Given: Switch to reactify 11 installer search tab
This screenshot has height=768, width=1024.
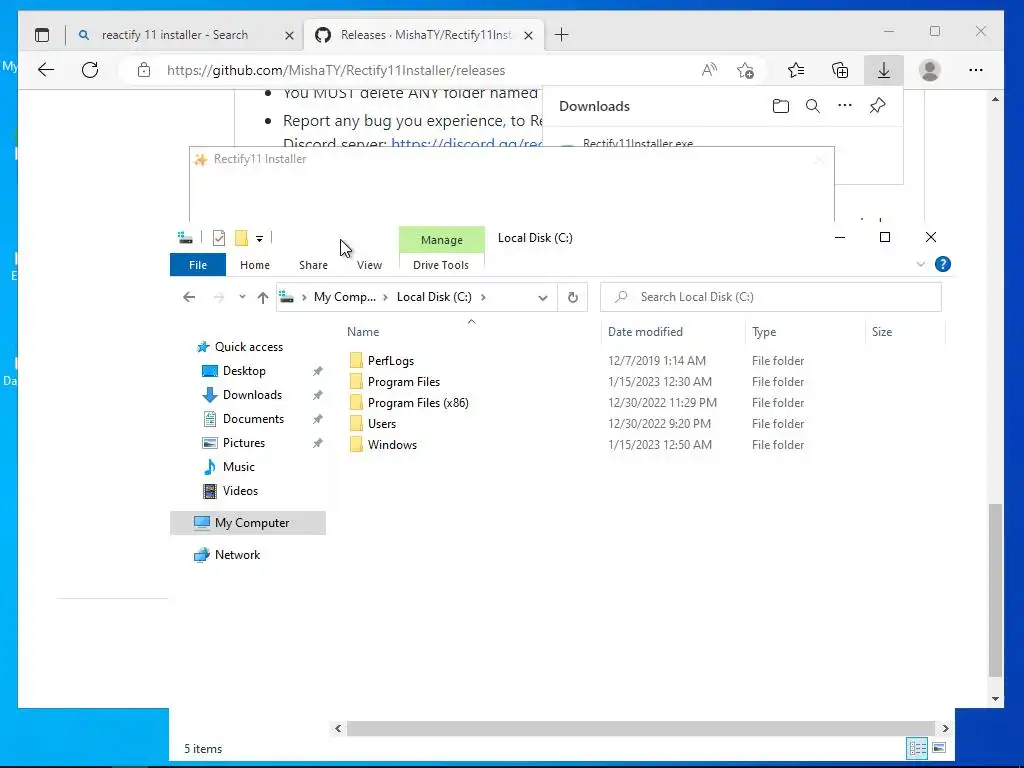Looking at the screenshot, I should [x=175, y=35].
